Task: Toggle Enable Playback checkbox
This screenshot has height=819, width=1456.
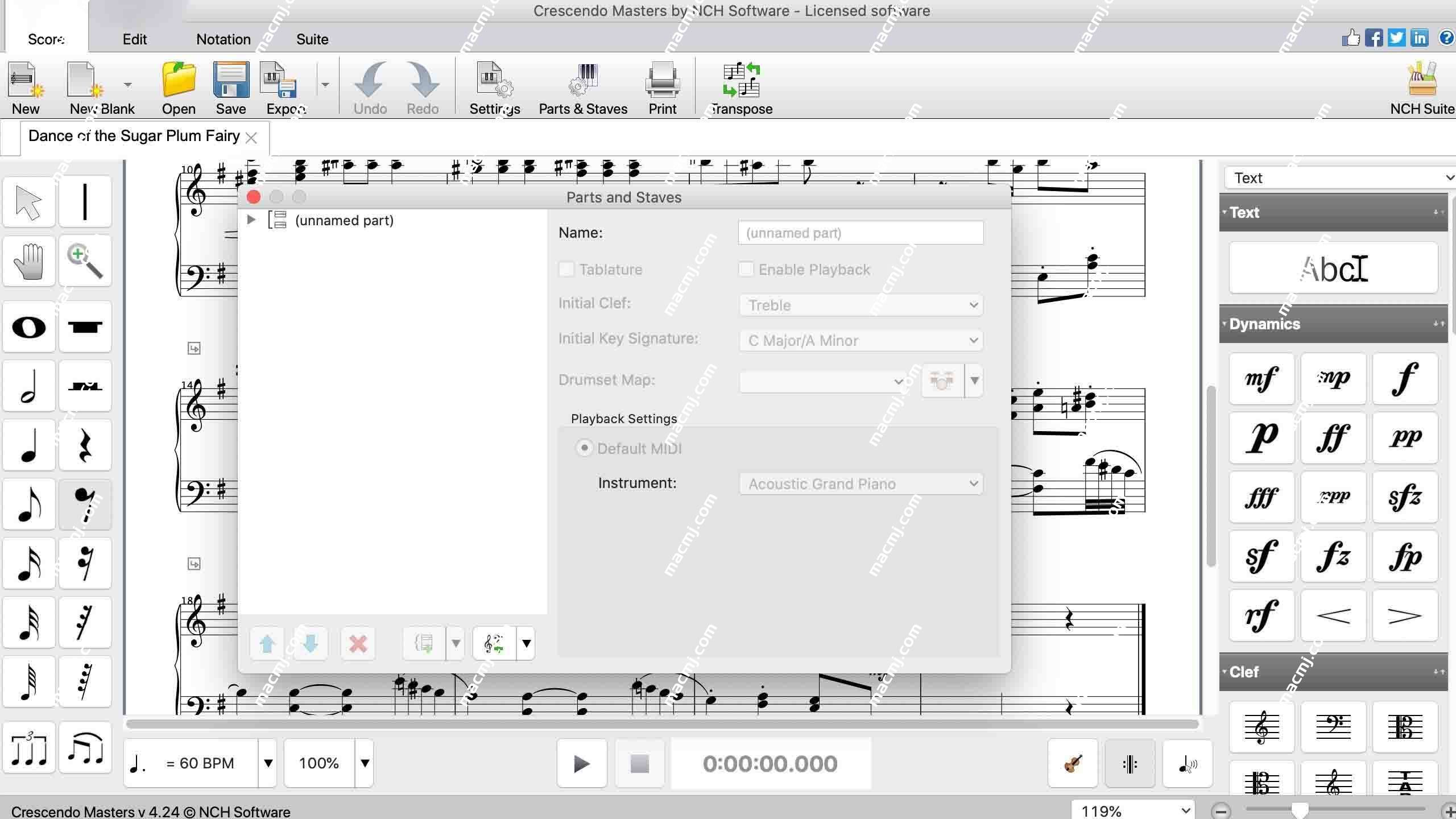Action: 746,269
